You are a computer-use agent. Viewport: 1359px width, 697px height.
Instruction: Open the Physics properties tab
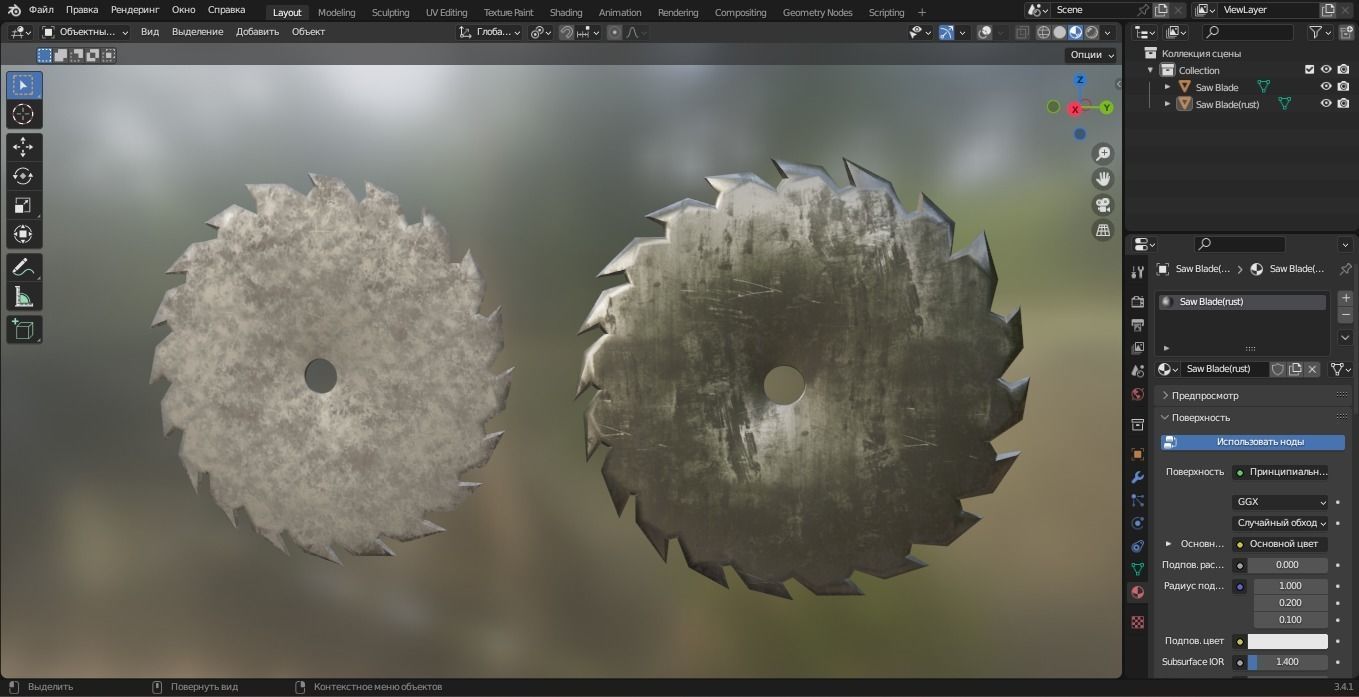click(1137, 523)
